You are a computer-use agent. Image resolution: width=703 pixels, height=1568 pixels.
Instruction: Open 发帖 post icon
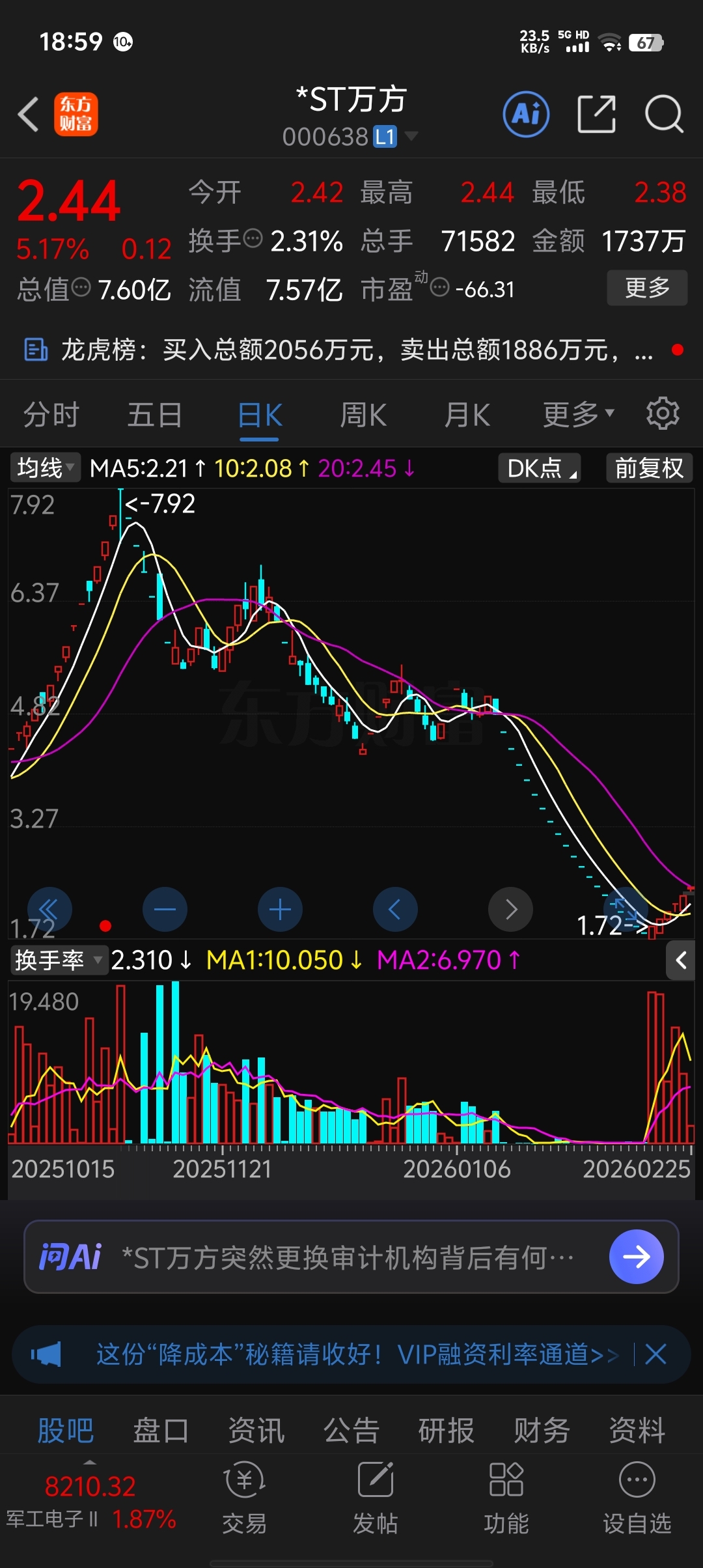[x=376, y=1499]
